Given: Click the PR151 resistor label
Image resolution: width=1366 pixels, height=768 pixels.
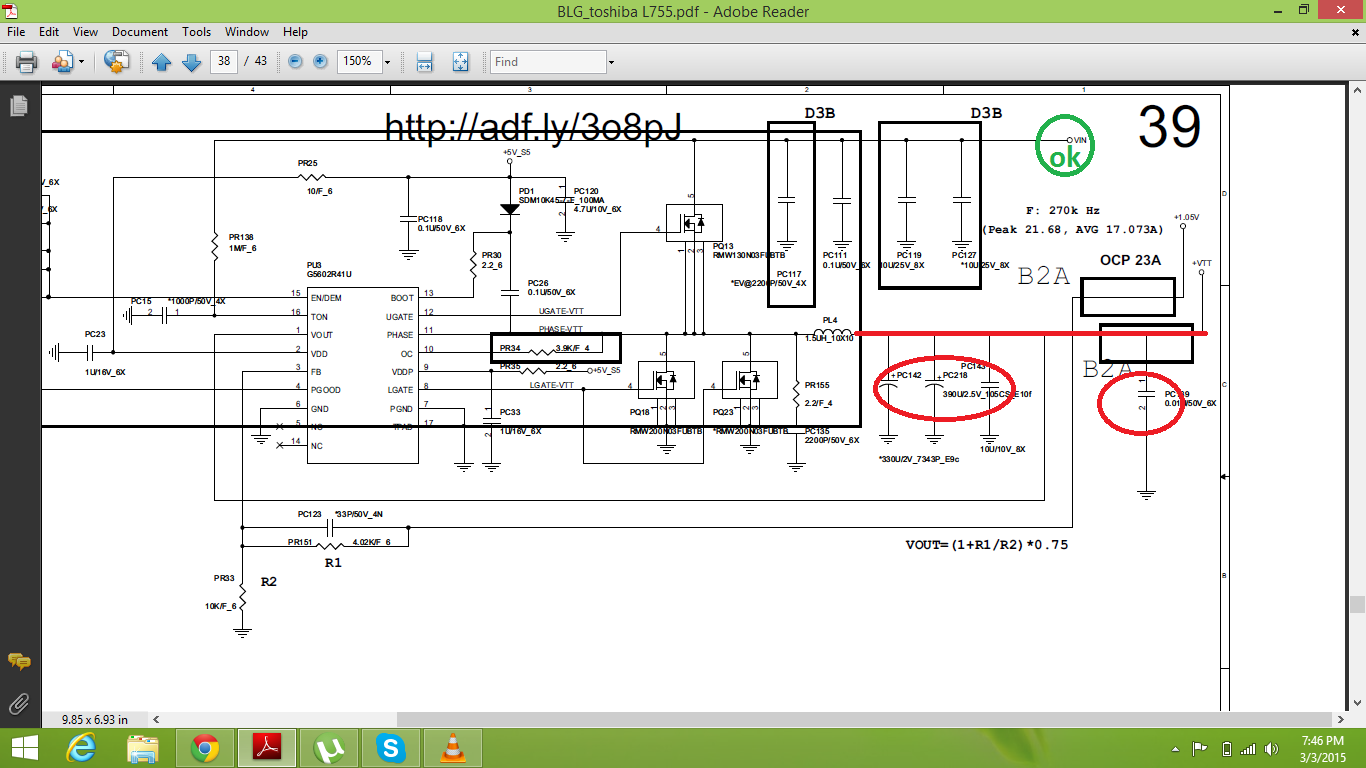Looking at the screenshot, I should (x=301, y=542).
